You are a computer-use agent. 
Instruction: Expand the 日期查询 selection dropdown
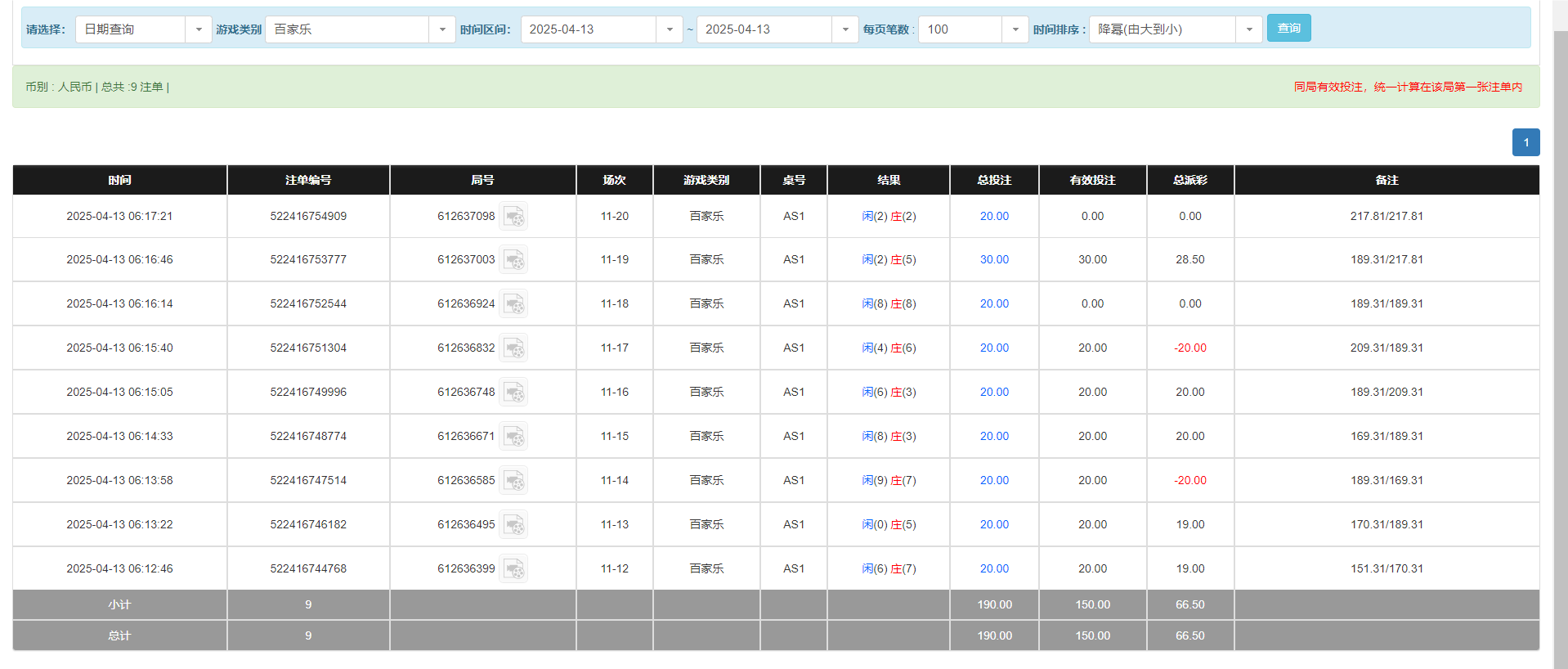click(x=143, y=29)
